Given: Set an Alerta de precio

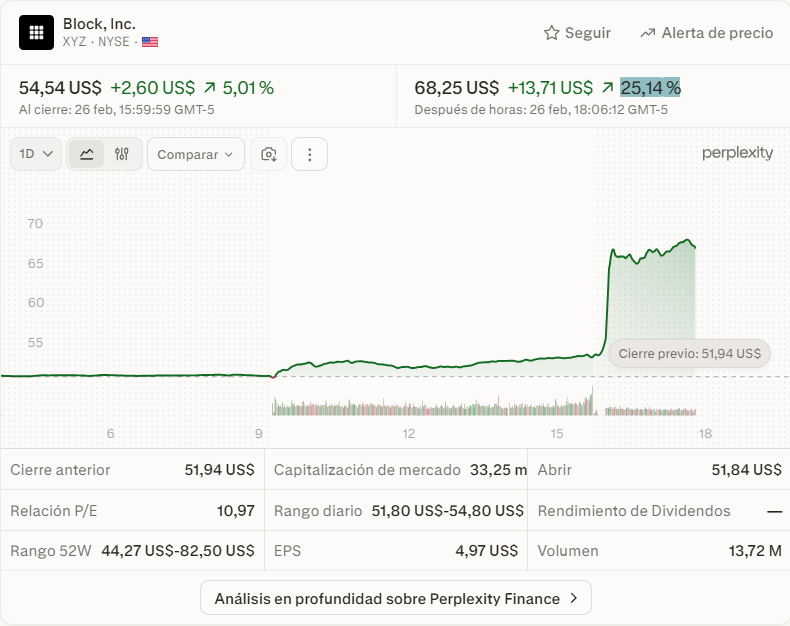Looking at the screenshot, I should click(x=706, y=33).
